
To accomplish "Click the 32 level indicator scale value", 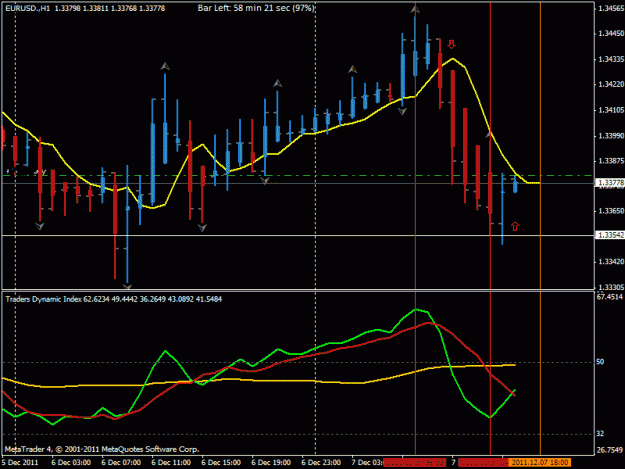I will [x=600, y=434].
